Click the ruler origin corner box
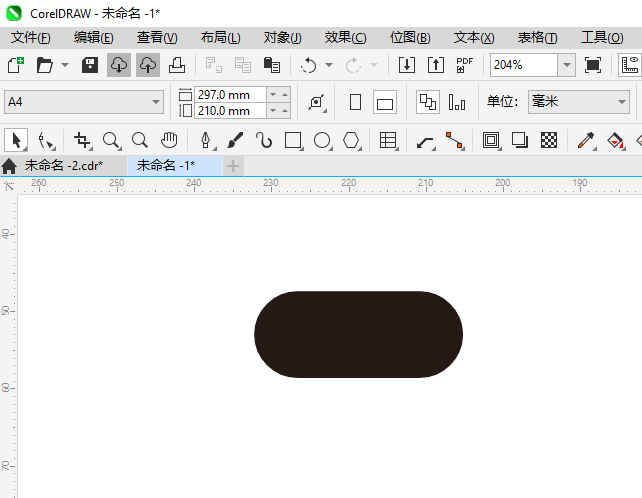Image resolution: width=642 pixels, height=498 pixels. [x=9, y=186]
